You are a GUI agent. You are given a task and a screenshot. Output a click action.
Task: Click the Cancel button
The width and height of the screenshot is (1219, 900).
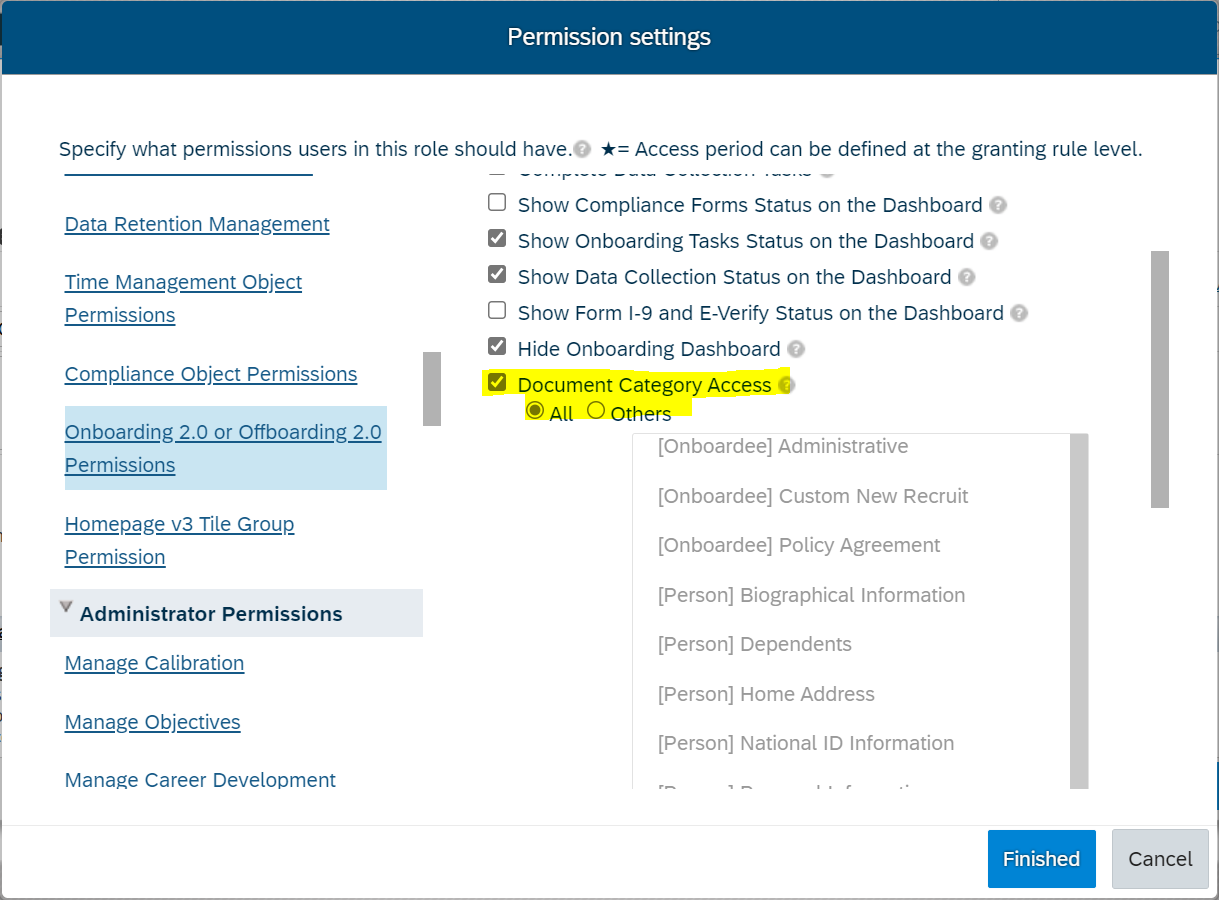(x=1160, y=859)
